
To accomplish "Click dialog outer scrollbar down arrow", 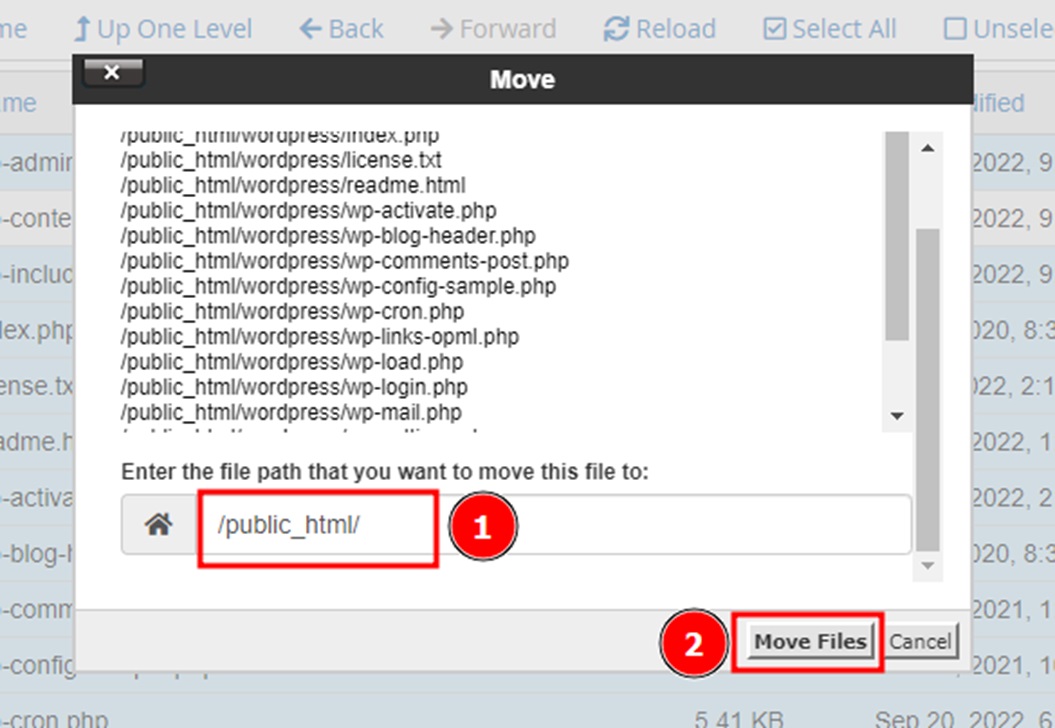I will 928,566.
